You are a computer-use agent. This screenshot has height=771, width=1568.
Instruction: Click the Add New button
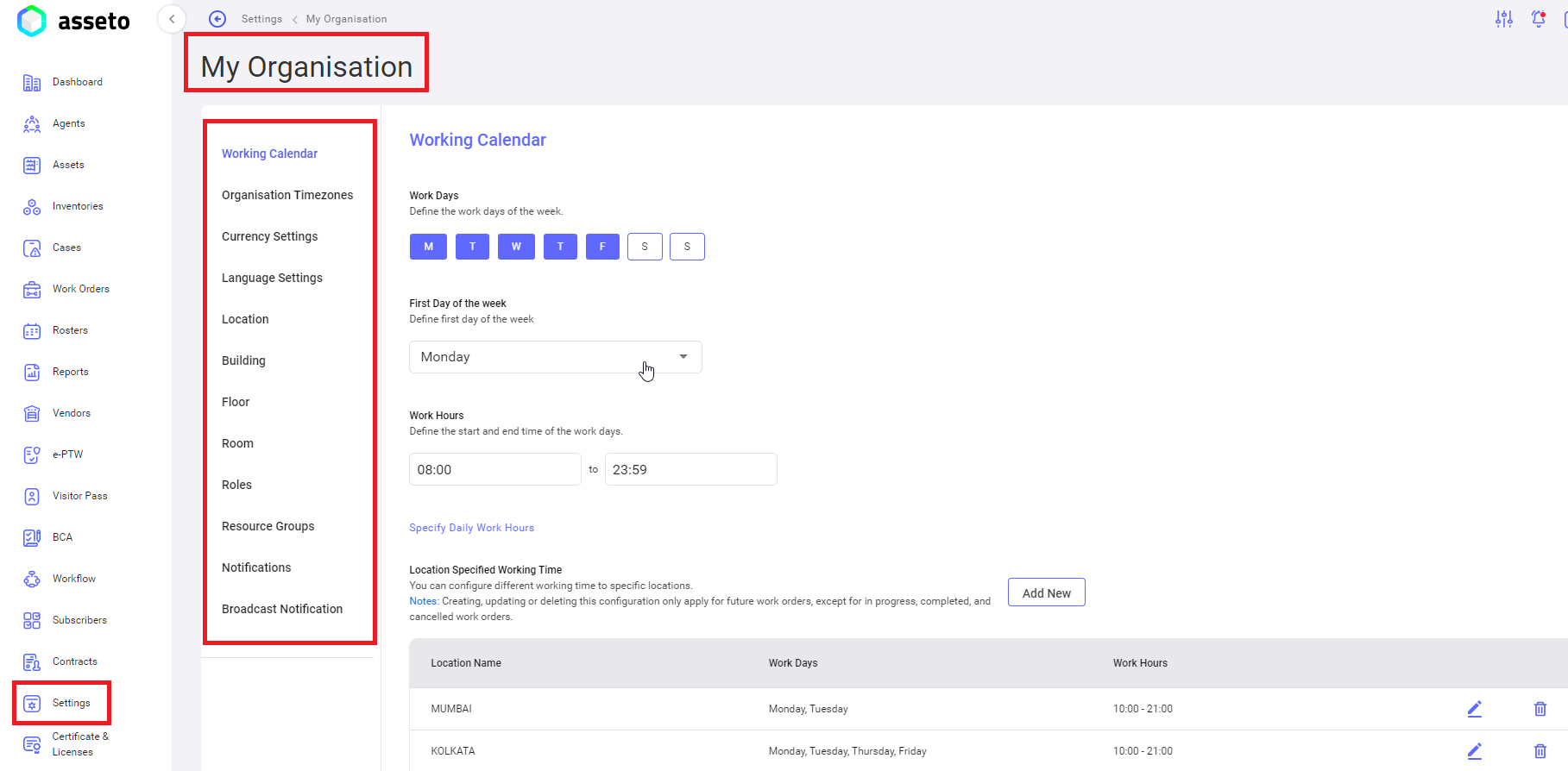point(1046,593)
